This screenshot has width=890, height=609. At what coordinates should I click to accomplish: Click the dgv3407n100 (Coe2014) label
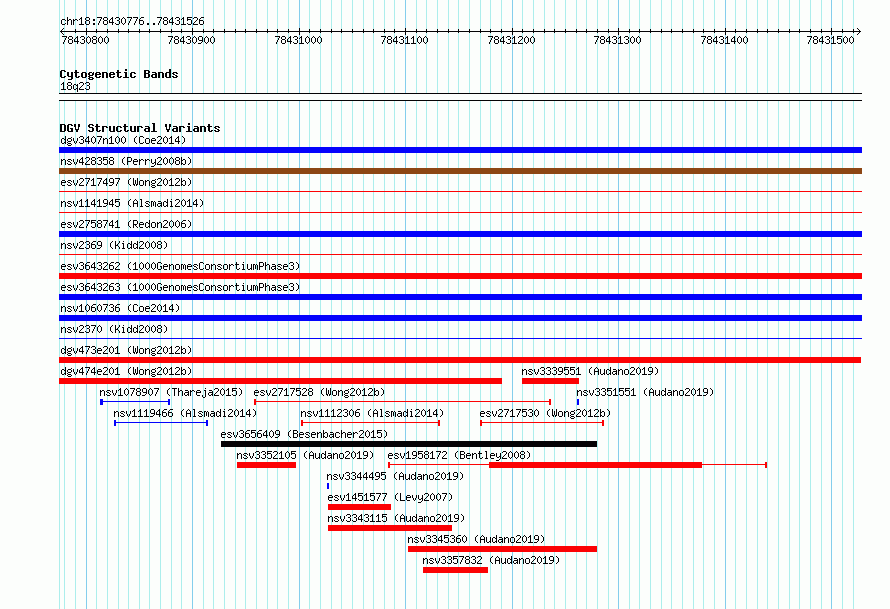pyautogui.click(x=123, y=140)
